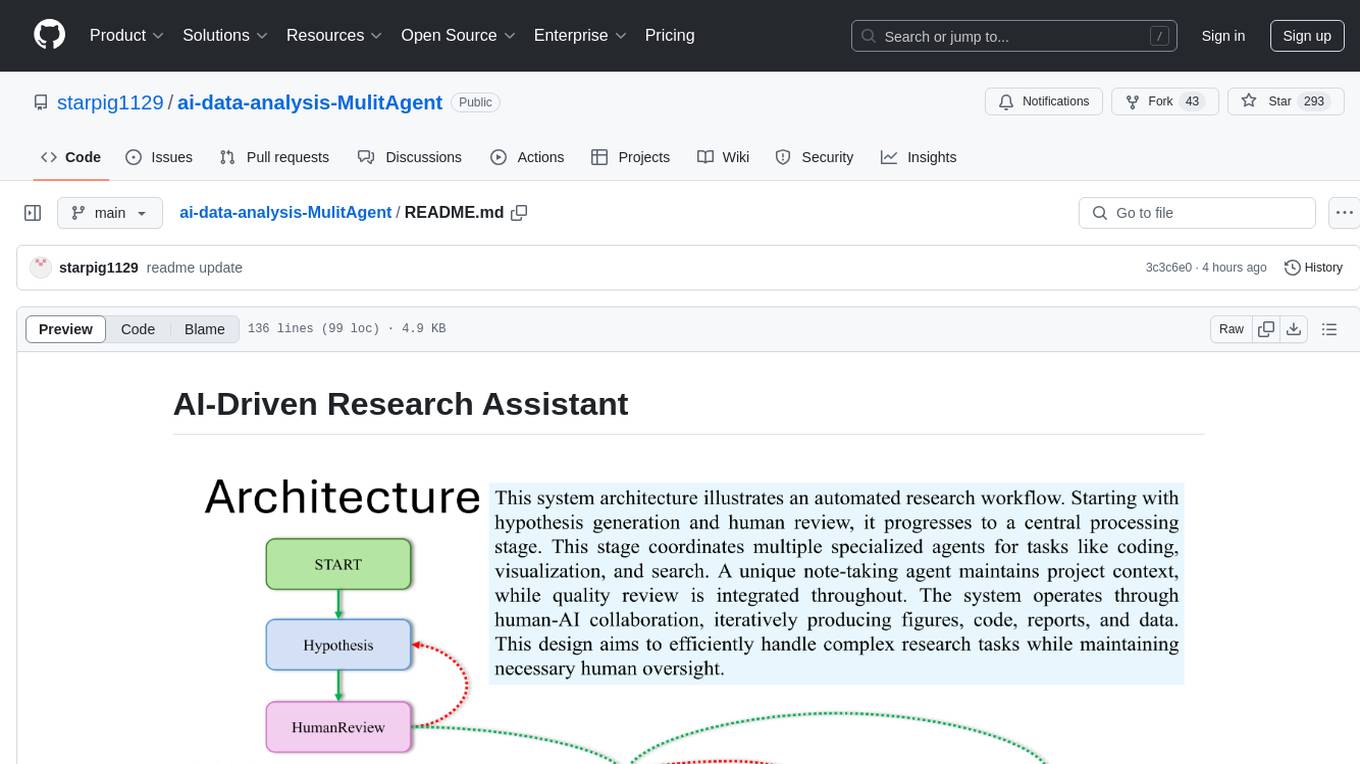This screenshot has height=764, width=1360.
Task: Select the Blame view
Action: tap(204, 329)
